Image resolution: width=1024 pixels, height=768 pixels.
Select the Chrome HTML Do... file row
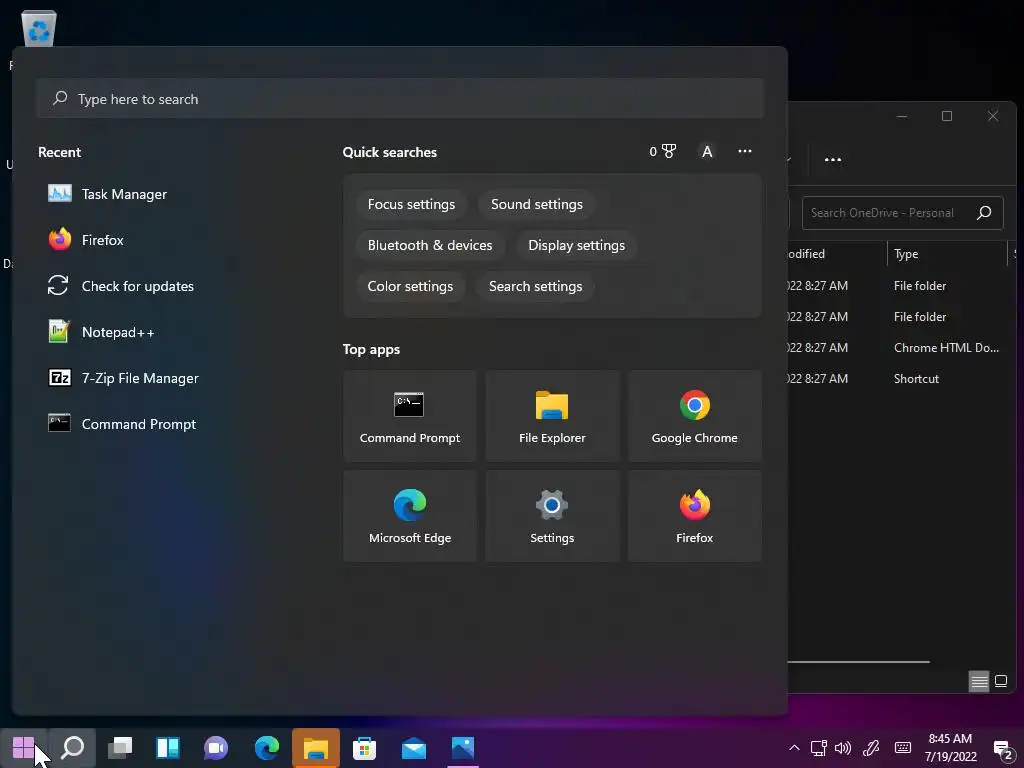point(901,347)
